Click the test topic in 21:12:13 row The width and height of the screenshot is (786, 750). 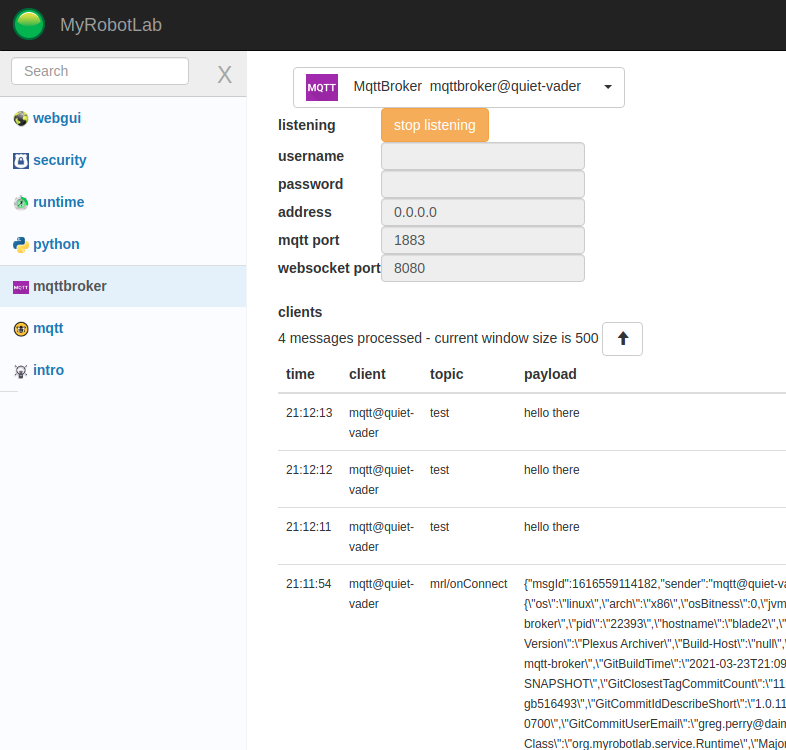point(439,413)
